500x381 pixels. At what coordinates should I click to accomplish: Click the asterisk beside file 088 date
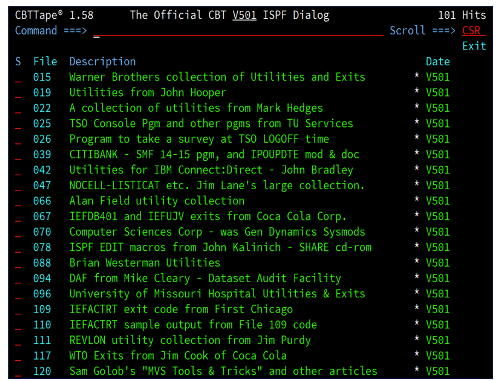[417, 261]
